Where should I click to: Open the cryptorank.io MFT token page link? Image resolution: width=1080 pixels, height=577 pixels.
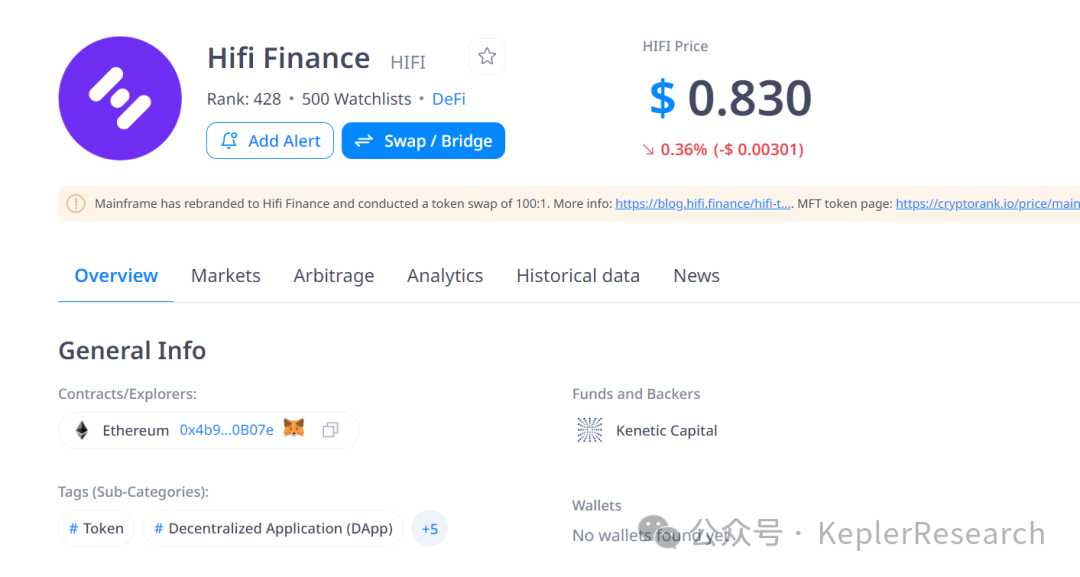986,203
